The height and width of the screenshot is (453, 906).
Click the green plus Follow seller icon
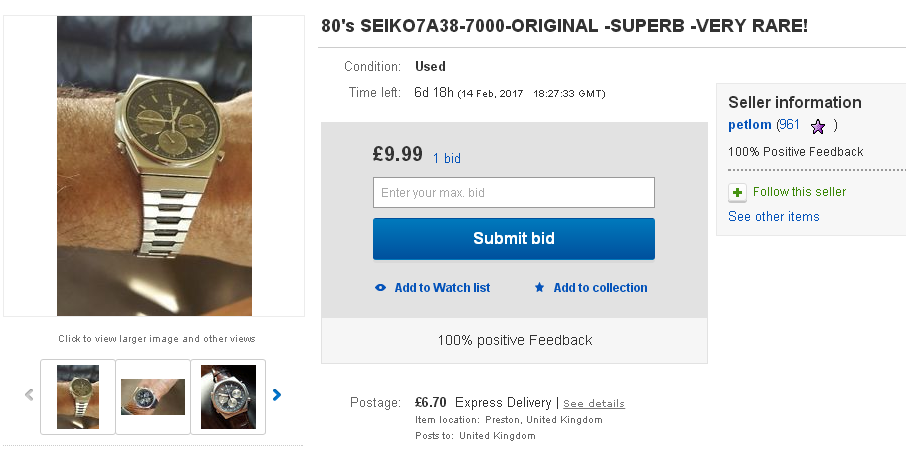pyautogui.click(x=737, y=192)
